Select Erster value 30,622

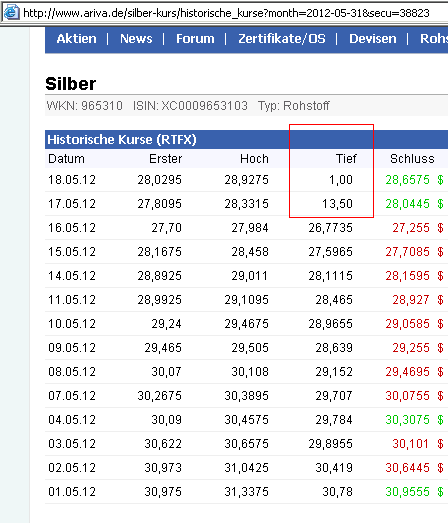pos(163,444)
